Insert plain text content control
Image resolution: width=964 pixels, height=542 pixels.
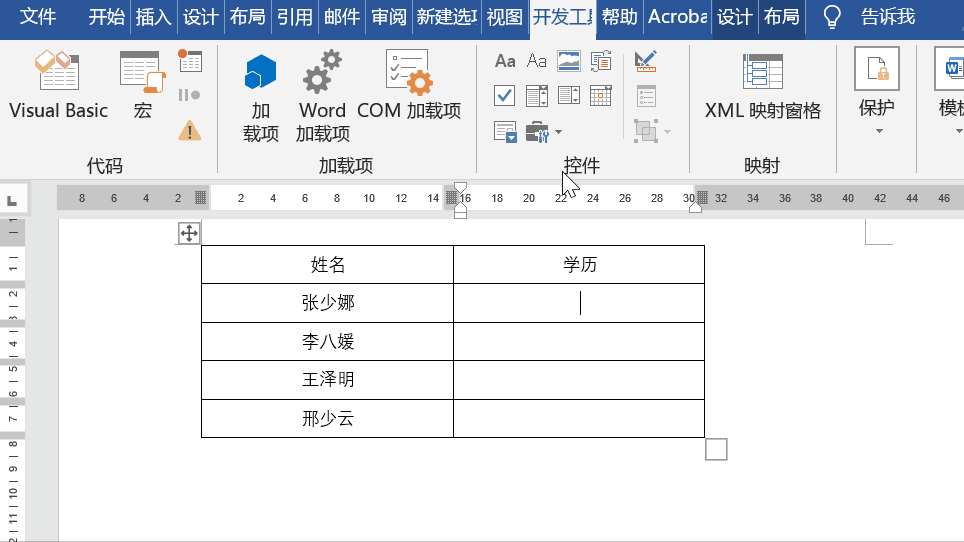(x=537, y=61)
